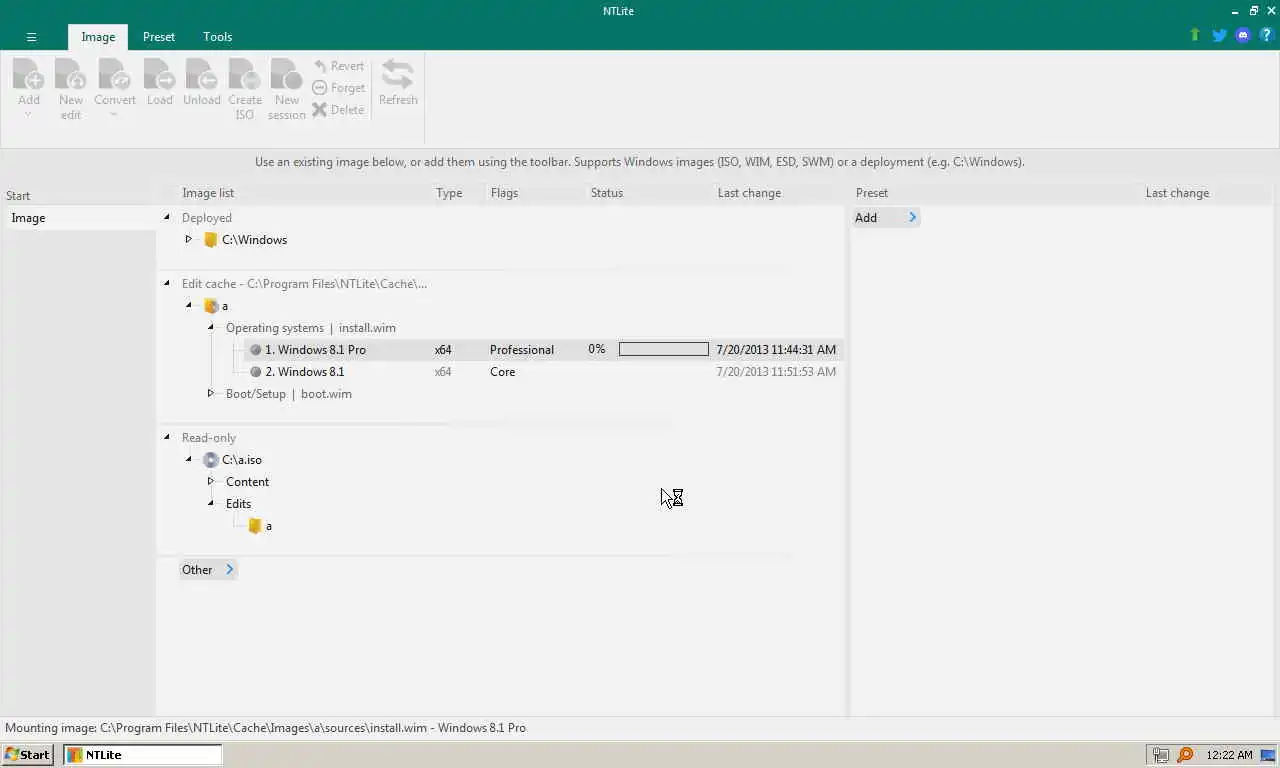Viewport: 1280px width, 768px height.
Task: Click the folder icon under Edits
Action: [x=255, y=526]
